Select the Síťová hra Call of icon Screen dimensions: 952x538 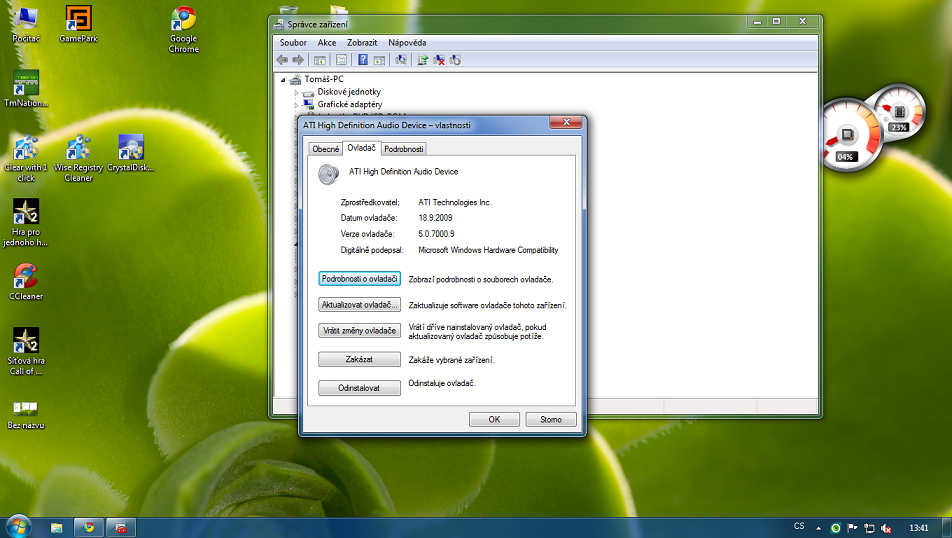click(x=26, y=352)
